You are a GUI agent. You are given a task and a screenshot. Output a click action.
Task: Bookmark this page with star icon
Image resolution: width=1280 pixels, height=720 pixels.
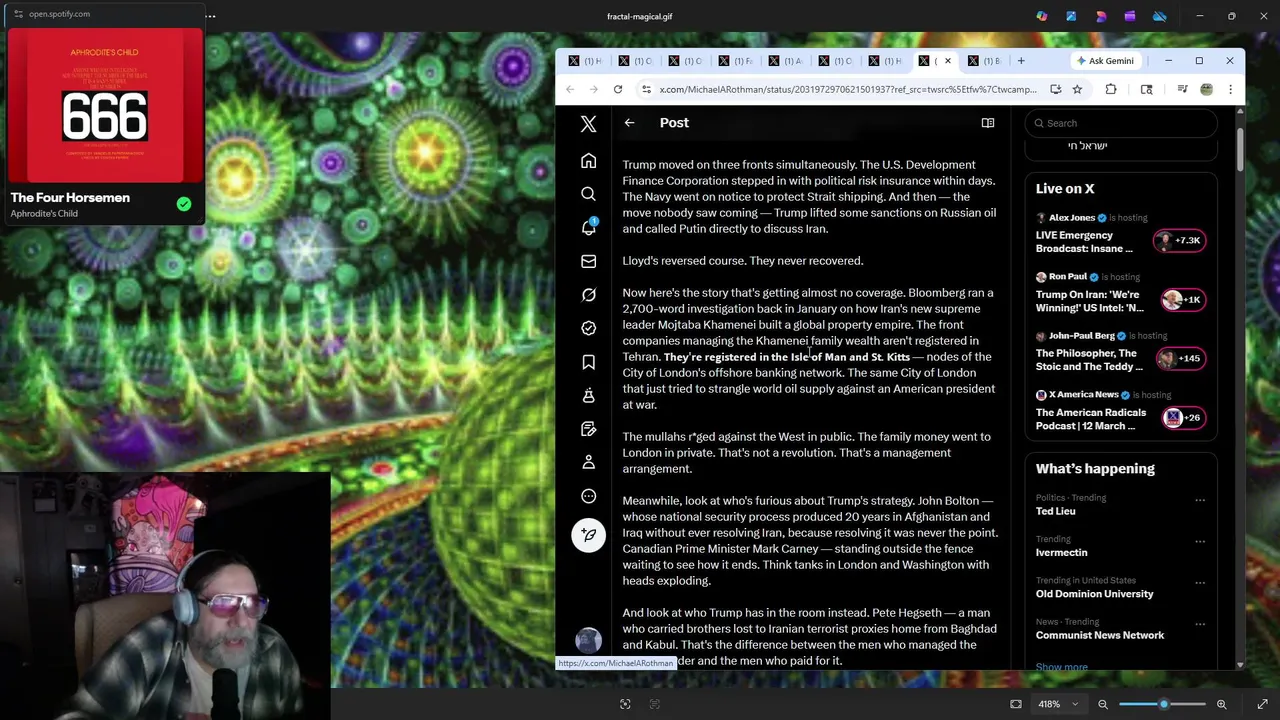pos(1077,89)
